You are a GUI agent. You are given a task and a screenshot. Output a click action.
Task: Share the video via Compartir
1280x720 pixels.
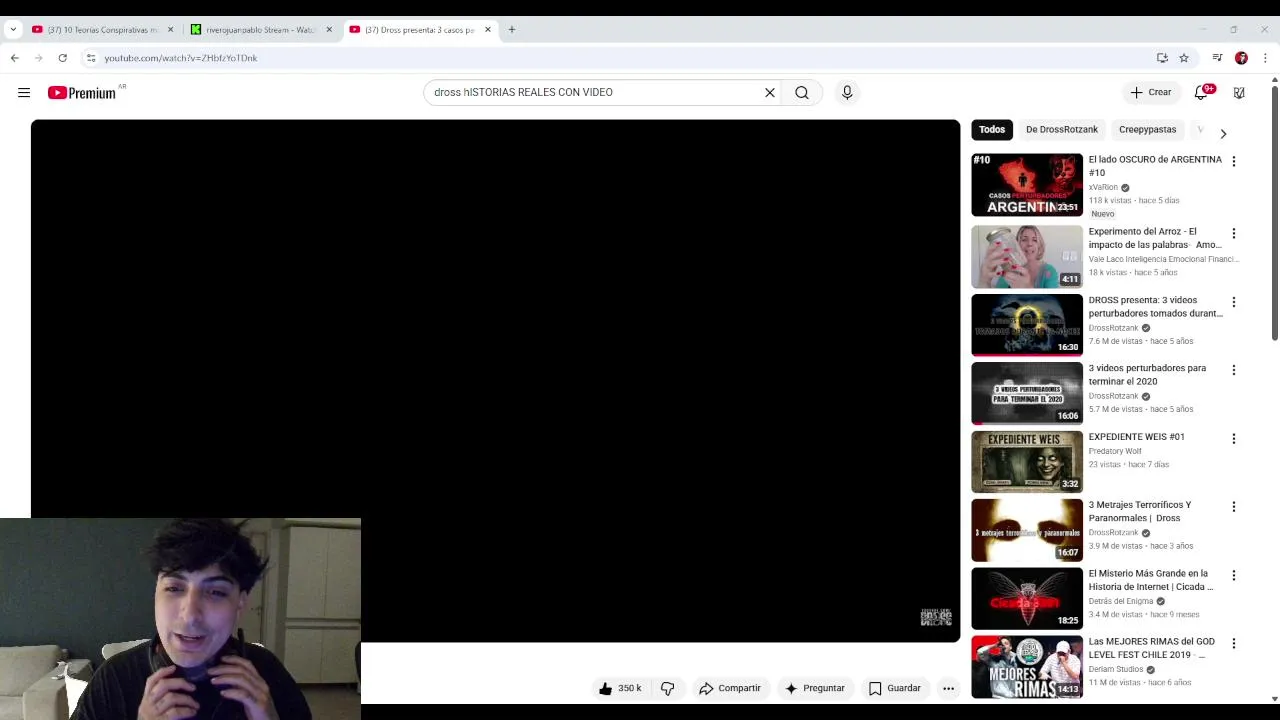coord(730,688)
